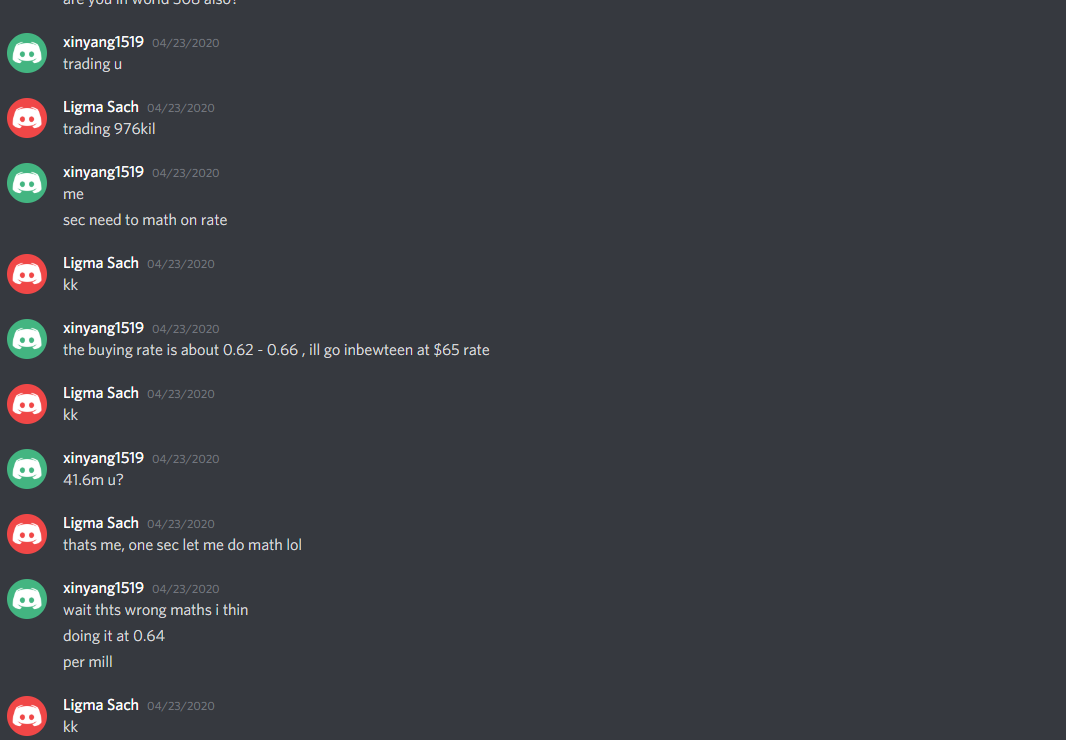
Task: Select green avatar beside "41.6m u?"
Action: click(27, 469)
